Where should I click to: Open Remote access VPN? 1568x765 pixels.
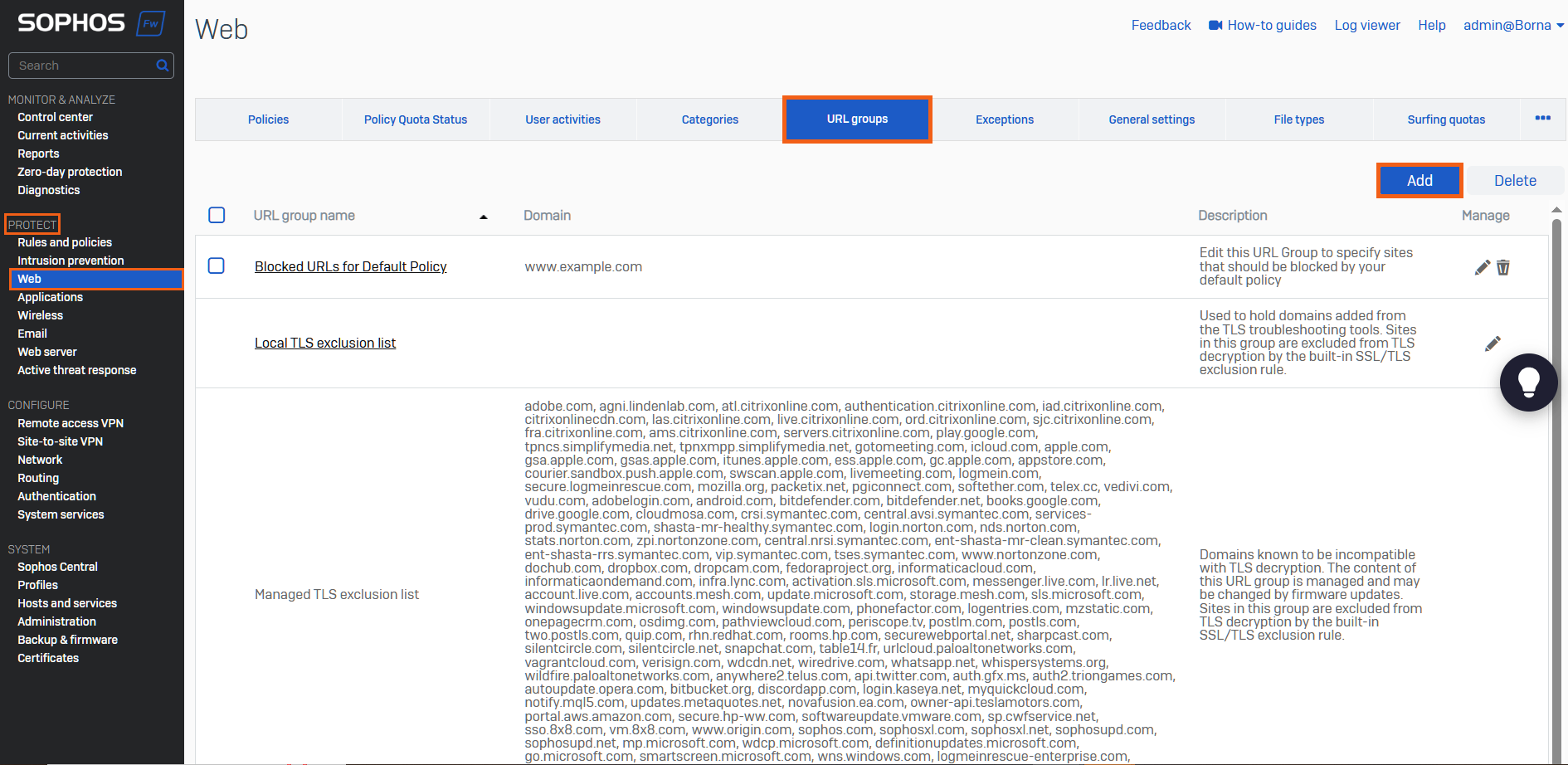71,423
